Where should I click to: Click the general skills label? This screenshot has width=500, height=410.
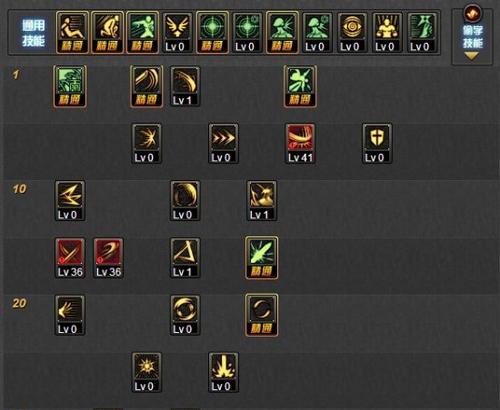click(x=33, y=33)
